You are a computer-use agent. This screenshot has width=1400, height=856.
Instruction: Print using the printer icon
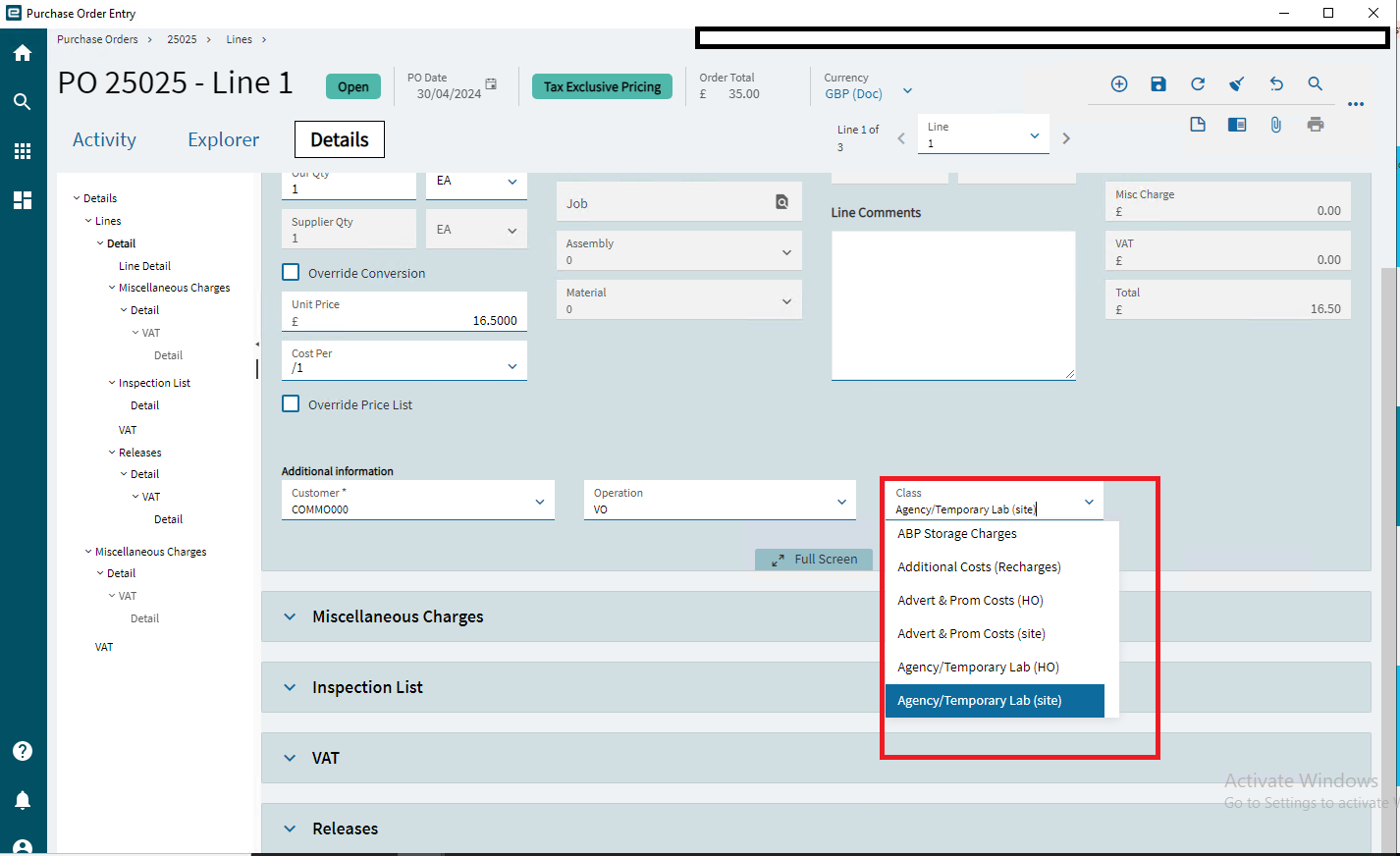pyautogui.click(x=1316, y=125)
